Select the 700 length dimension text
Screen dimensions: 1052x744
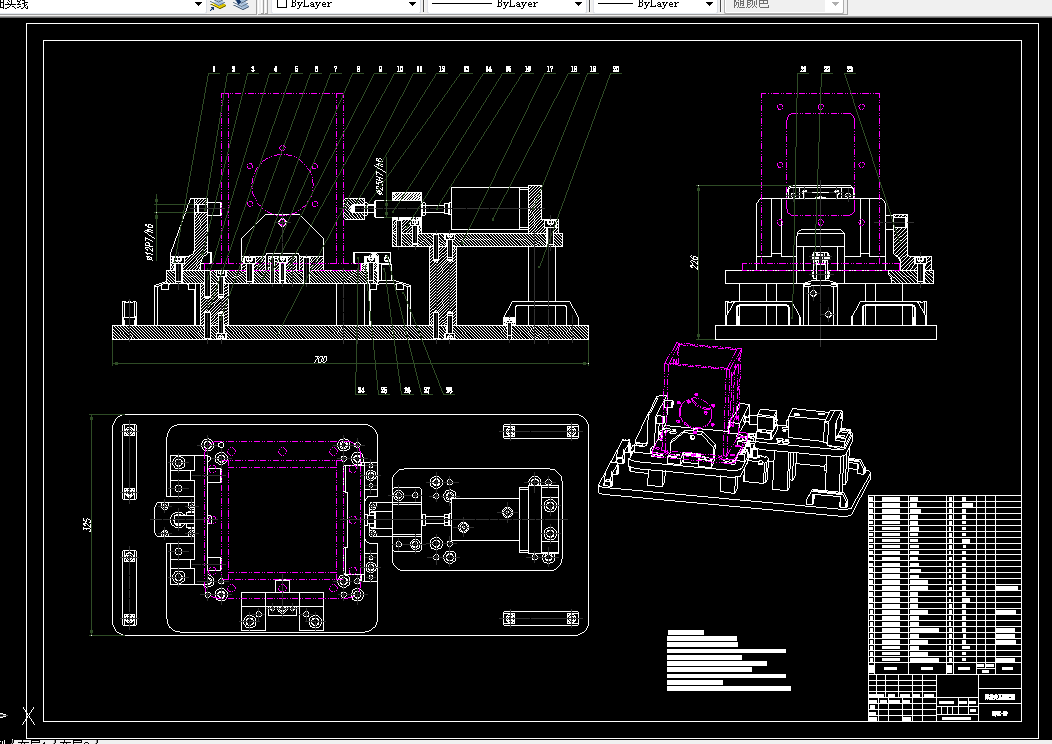pos(320,360)
